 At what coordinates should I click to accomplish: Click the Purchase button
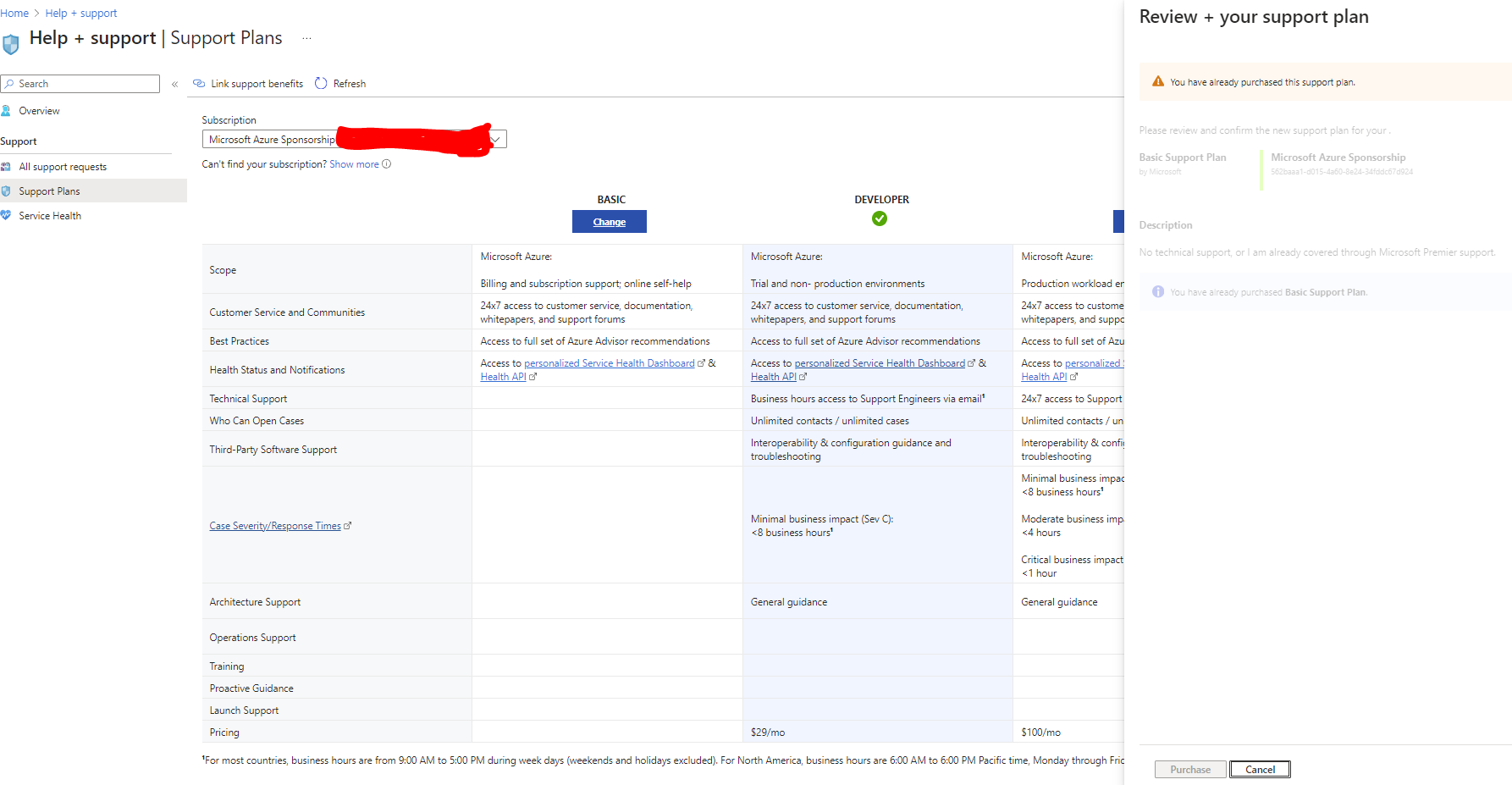pyautogui.click(x=1190, y=770)
